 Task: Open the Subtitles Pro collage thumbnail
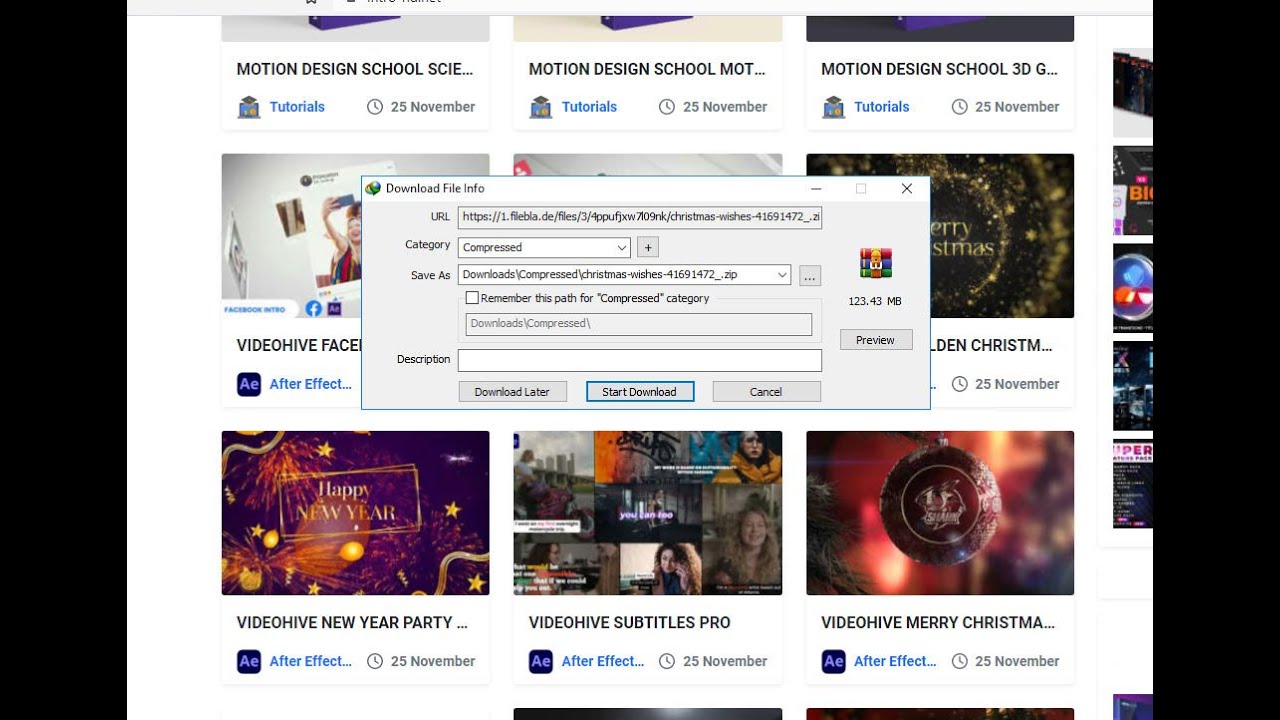click(647, 513)
